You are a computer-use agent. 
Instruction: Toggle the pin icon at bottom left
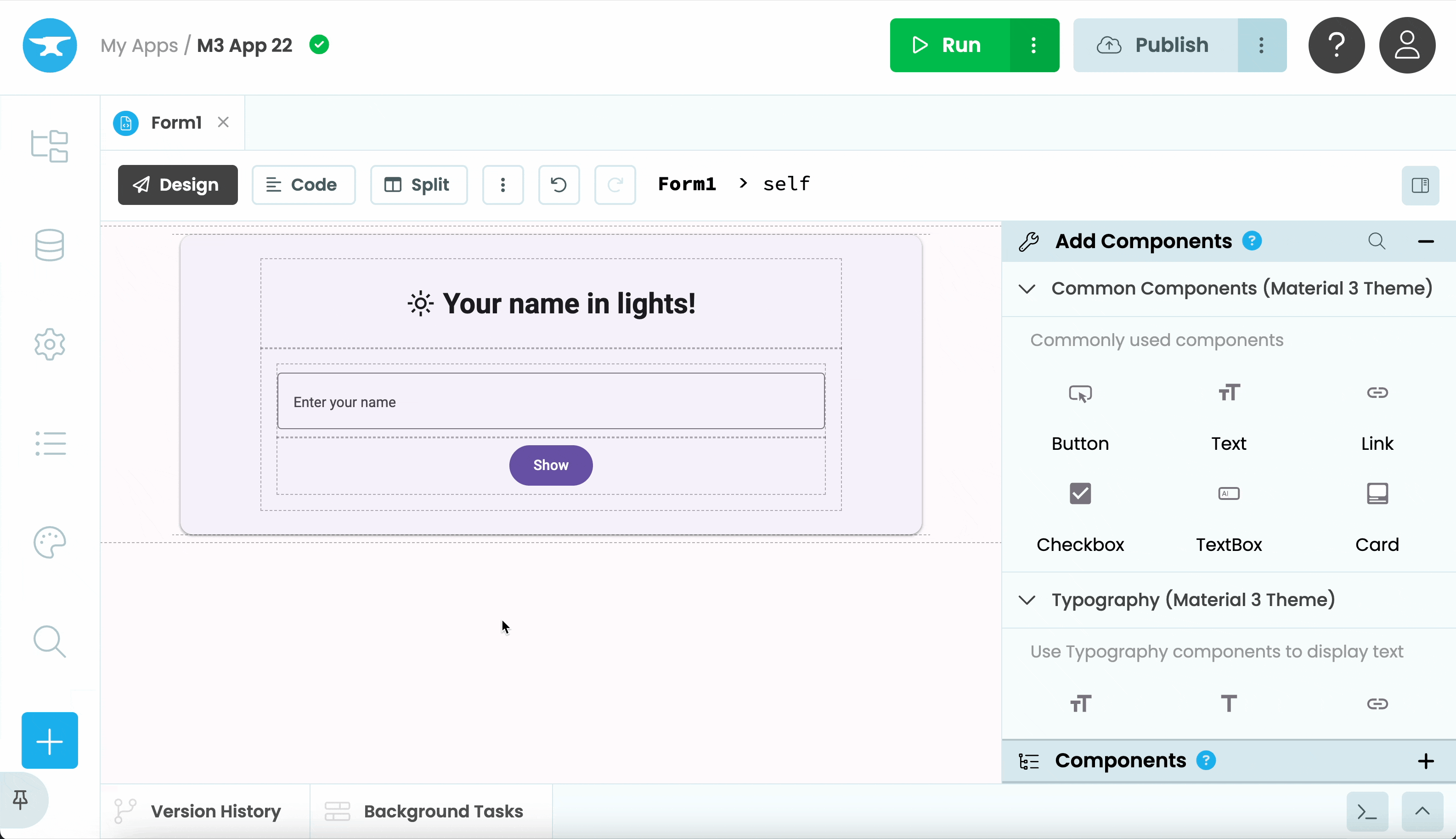click(20, 799)
